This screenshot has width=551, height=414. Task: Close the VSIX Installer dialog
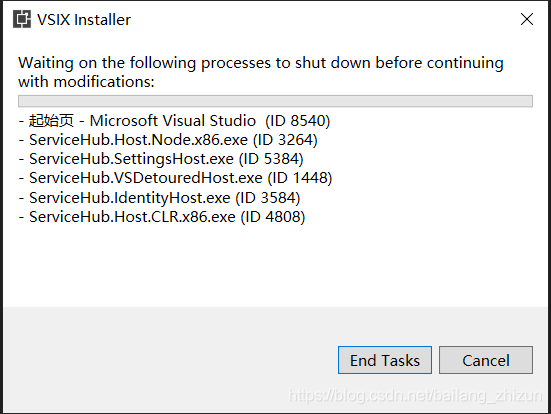[x=527, y=19]
